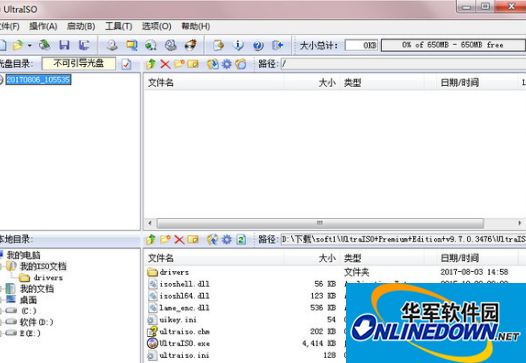Sort local pane by 文件名 column
Viewport: 526px width, 363px height.
tap(215, 258)
